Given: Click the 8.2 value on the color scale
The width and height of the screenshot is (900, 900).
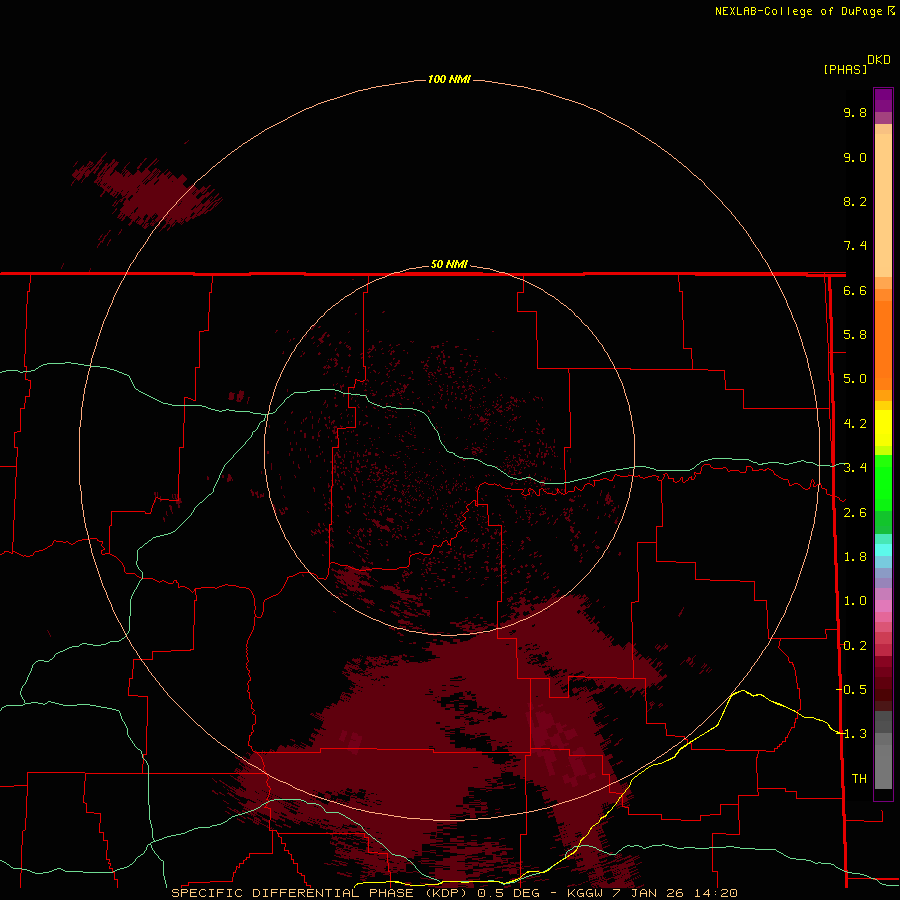Looking at the screenshot, I should point(855,202).
